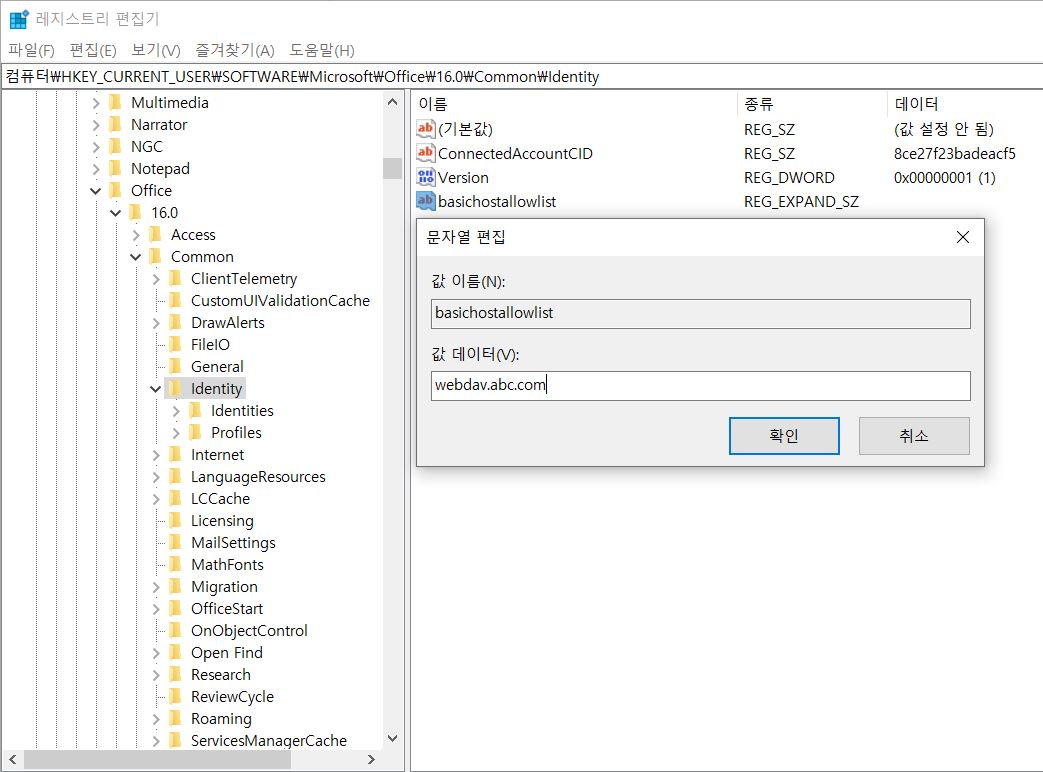Click the tree's horizontal scrollbar right arrow
This screenshot has height=772, width=1043.
pyautogui.click(x=371, y=759)
